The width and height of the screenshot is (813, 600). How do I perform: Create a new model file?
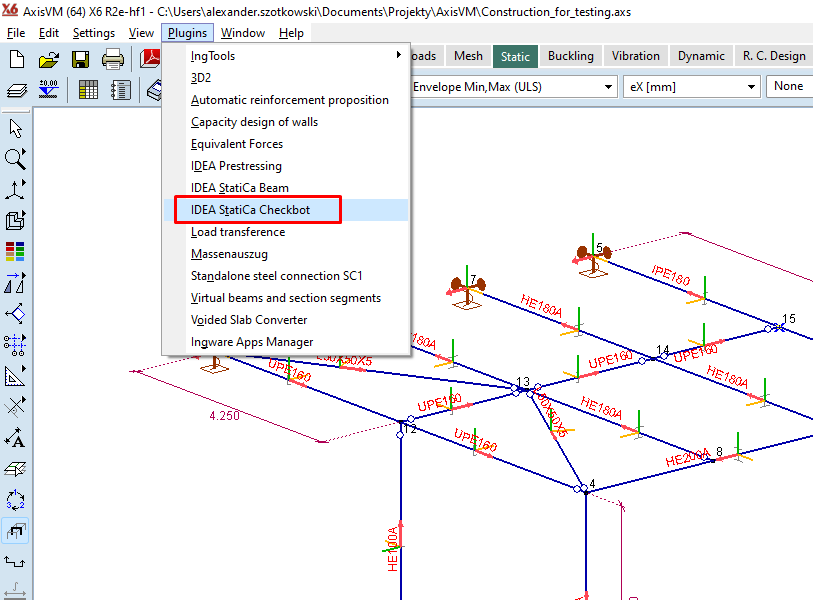(15, 60)
